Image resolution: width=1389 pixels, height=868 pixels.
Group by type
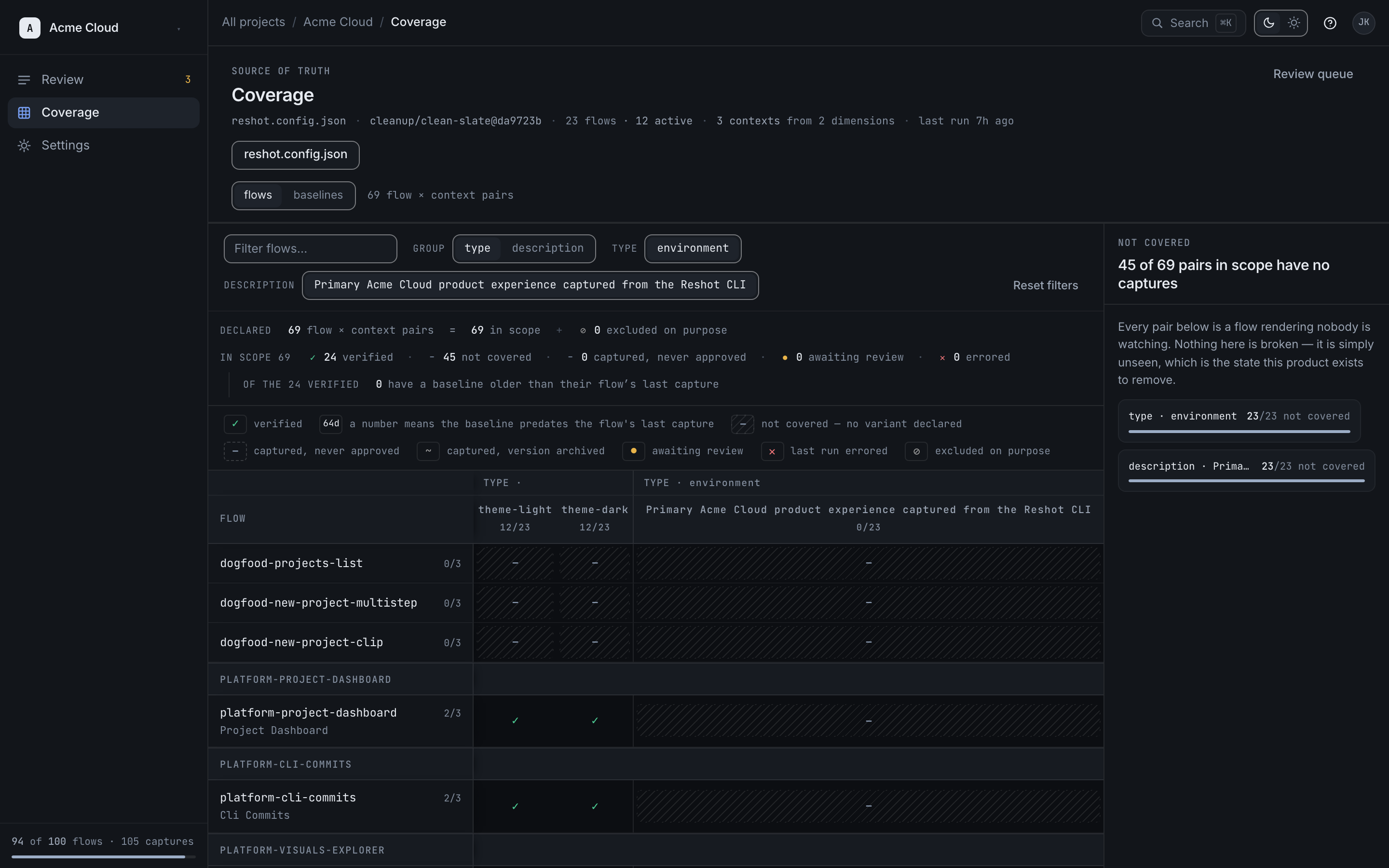477,248
